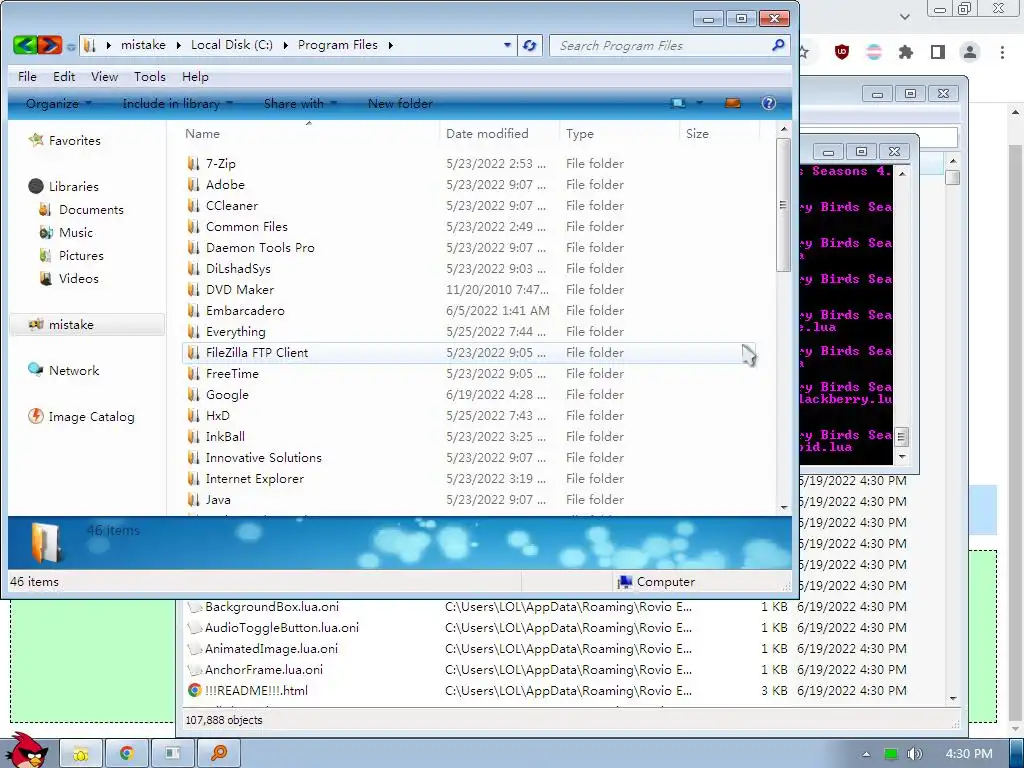This screenshot has height=768, width=1024.
Task: Select the Java folder icon
Action: coord(193,500)
